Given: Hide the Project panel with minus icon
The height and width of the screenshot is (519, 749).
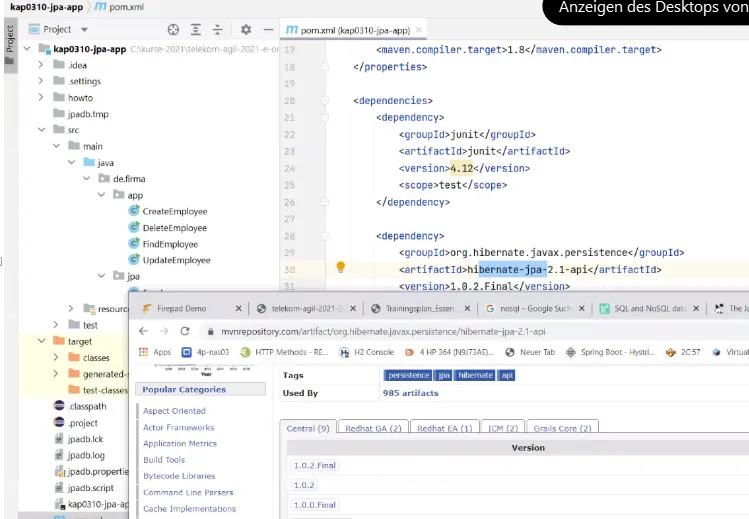Looking at the screenshot, I should click(268, 30).
